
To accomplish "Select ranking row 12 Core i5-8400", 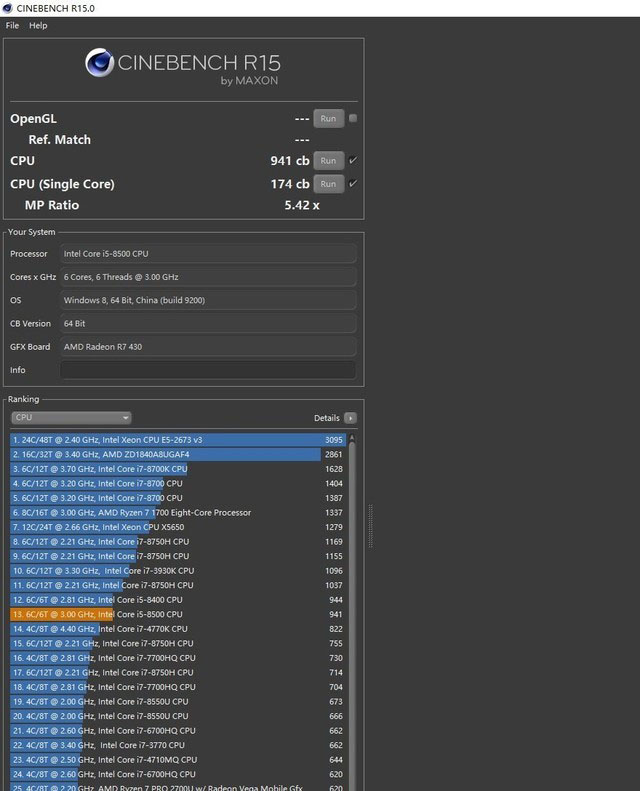I will point(178,600).
